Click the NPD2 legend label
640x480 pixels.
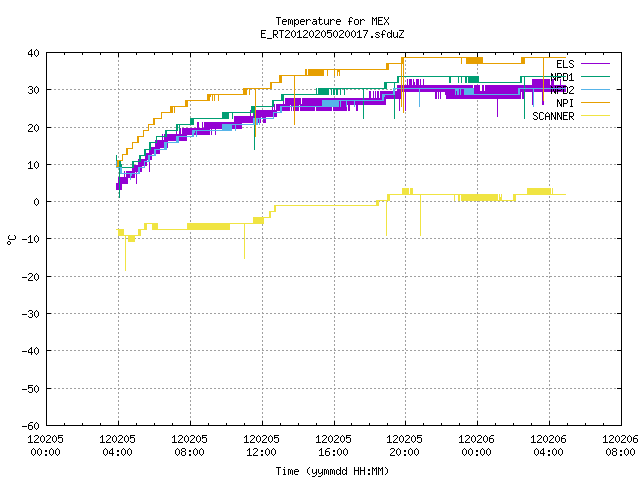562,90
